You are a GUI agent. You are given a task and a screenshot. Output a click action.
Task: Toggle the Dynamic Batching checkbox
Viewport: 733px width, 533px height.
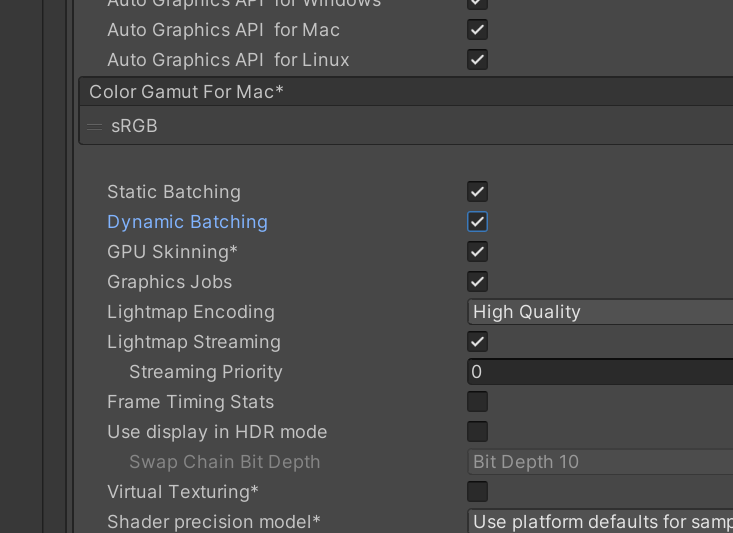(x=478, y=222)
